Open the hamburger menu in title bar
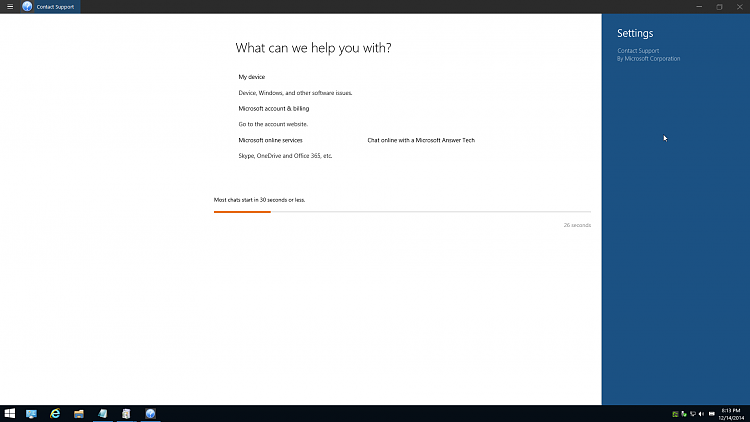This screenshot has height=422, width=750. tap(10, 7)
